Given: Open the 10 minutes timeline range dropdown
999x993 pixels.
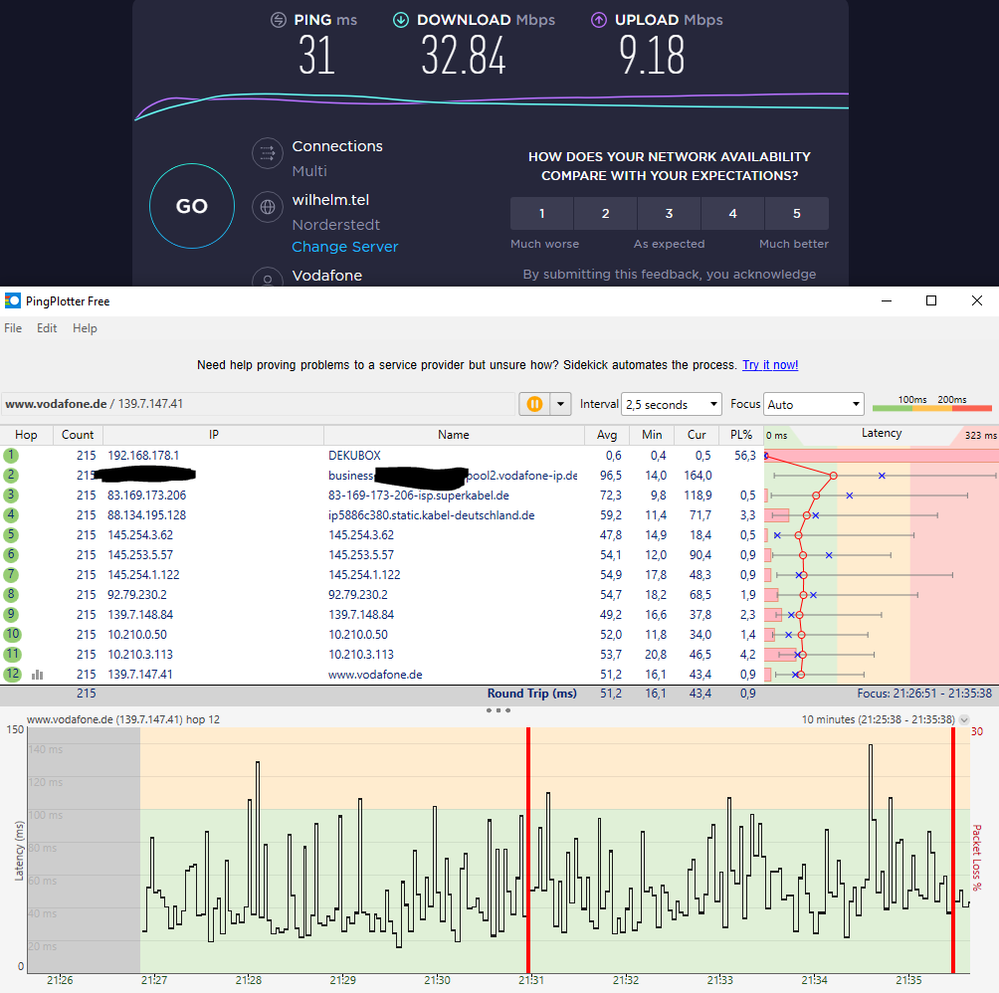Looking at the screenshot, I should pos(964,720).
